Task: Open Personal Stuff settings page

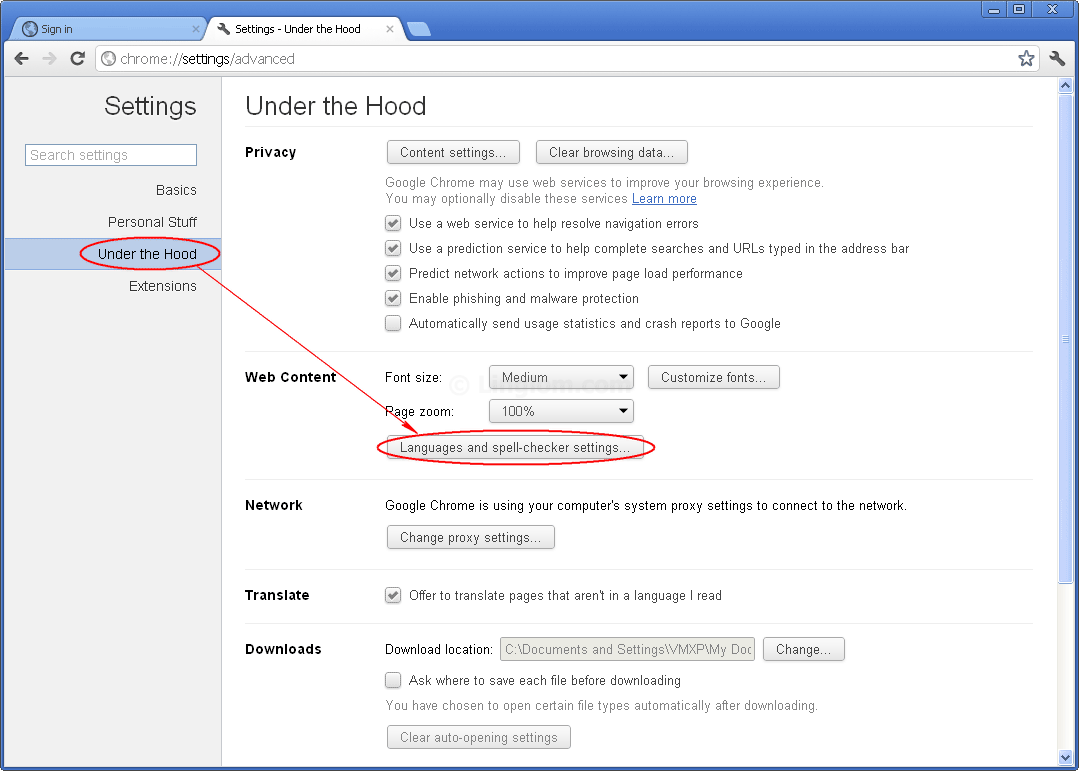Action: 152,222
